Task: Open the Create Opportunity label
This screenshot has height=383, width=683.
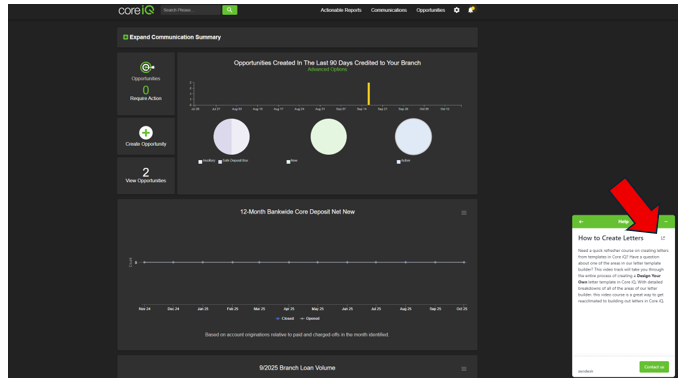Action: pos(146,144)
